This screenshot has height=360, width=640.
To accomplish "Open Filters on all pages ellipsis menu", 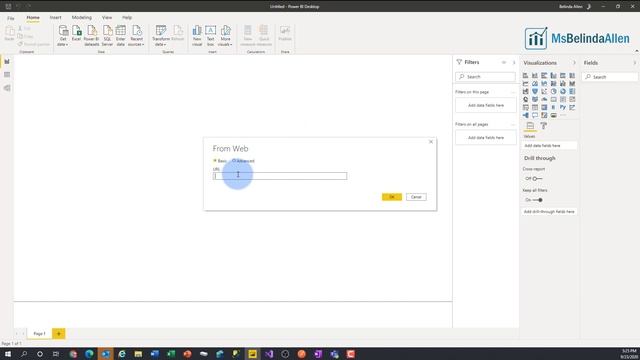I will 513,124.
